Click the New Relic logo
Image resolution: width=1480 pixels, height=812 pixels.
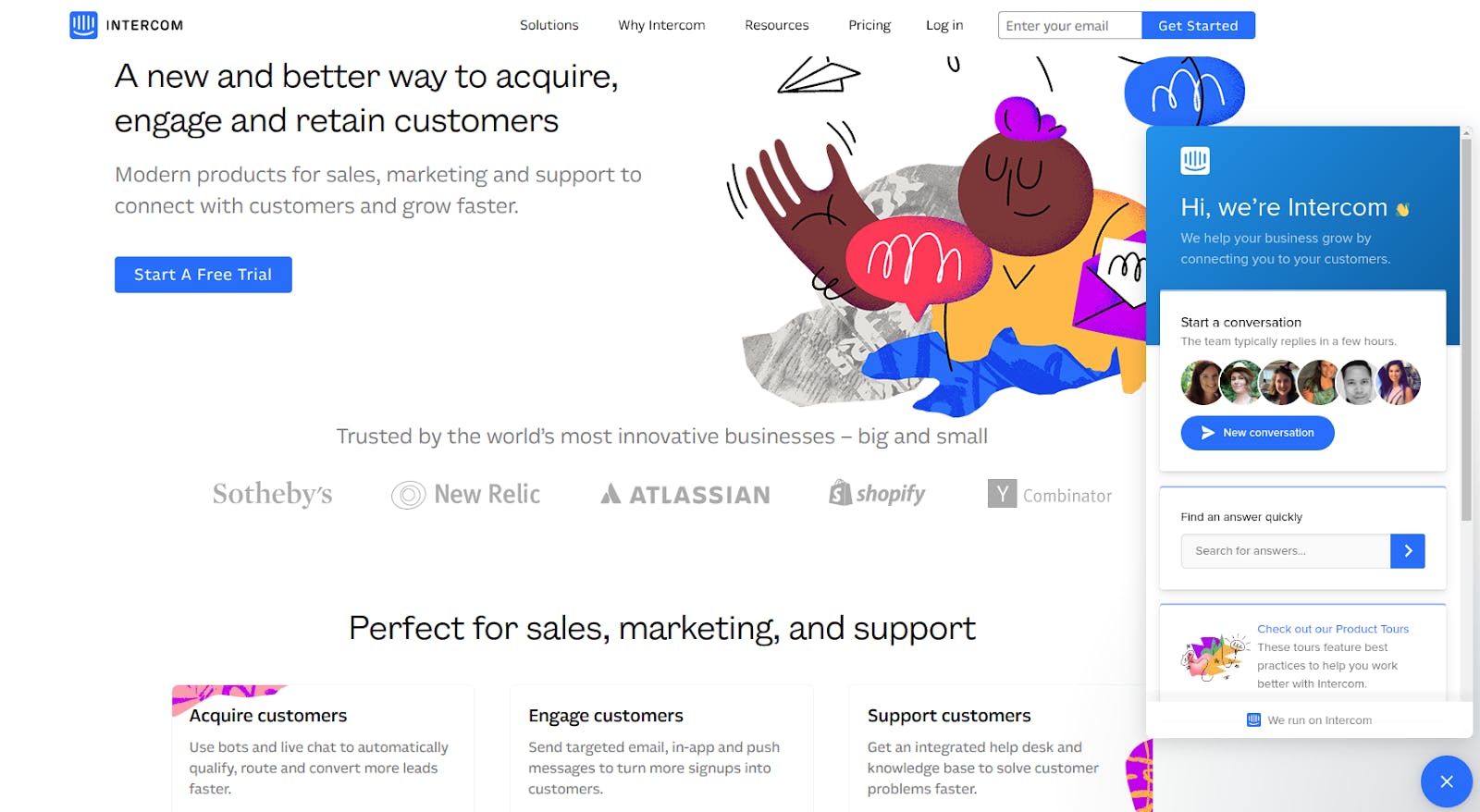click(x=466, y=495)
